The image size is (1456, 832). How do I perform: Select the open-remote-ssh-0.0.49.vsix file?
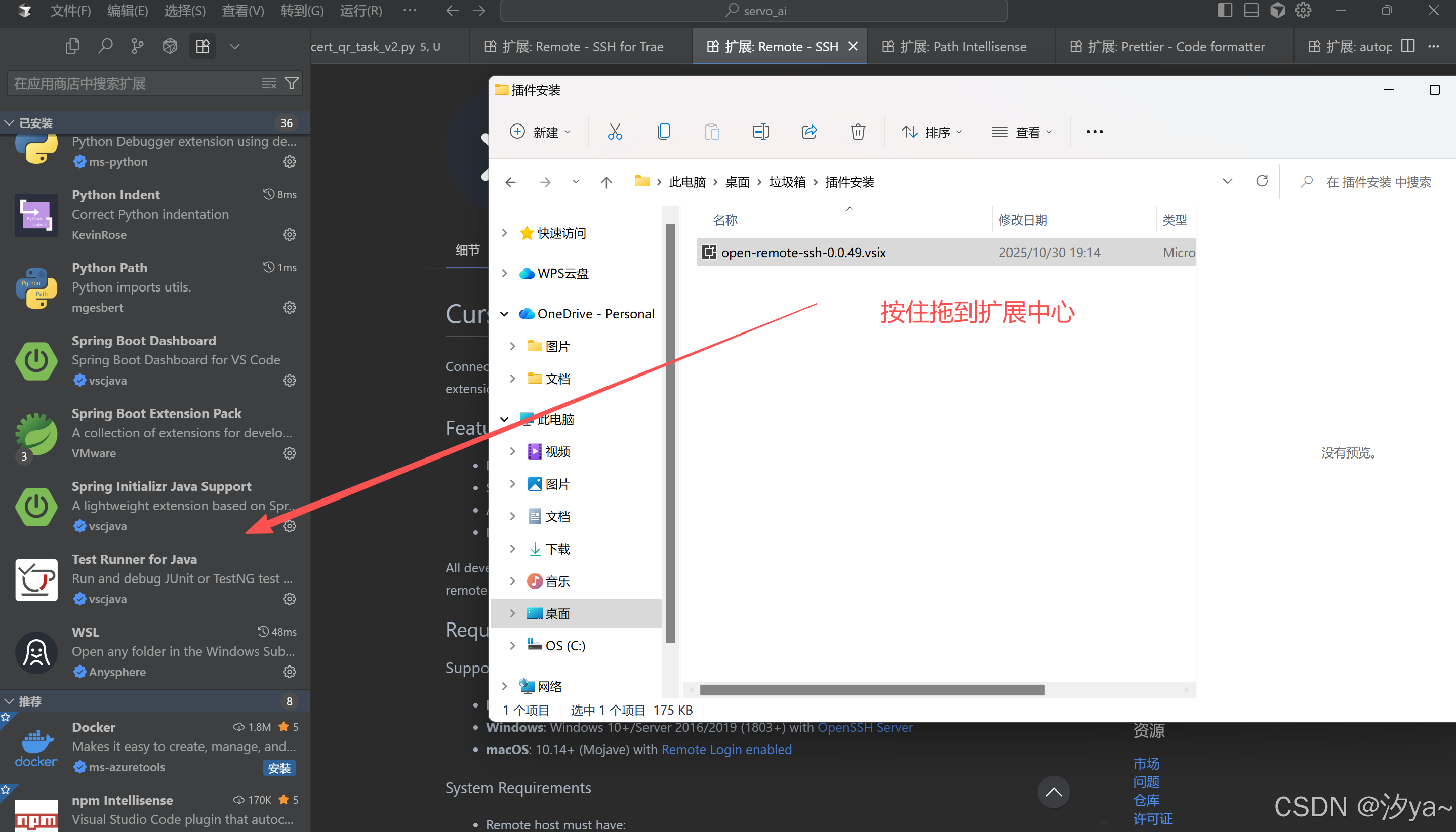[803, 252]
